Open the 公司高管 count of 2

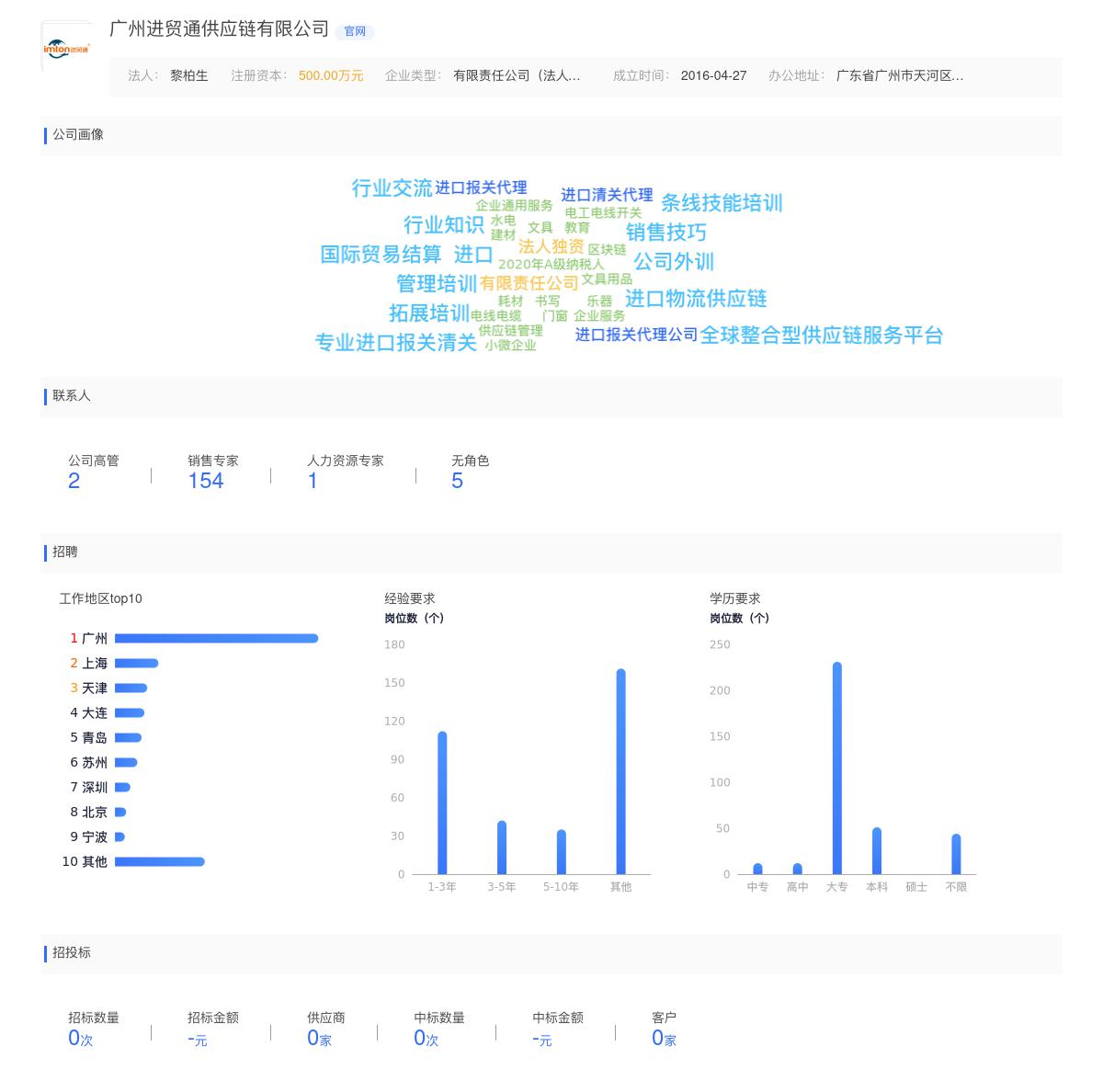tap(74, 481)
